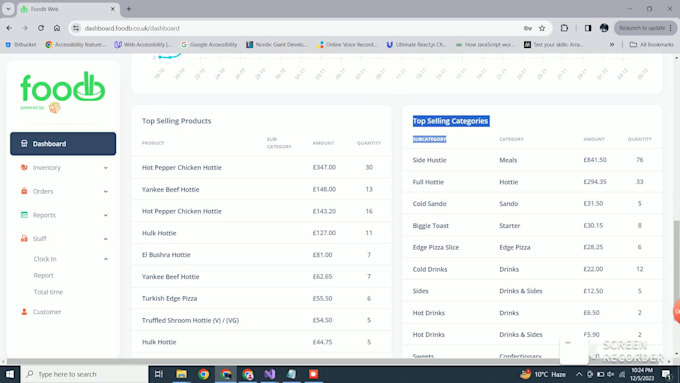The image size is (680, 383).
Task: Open the Google Accessibility bookmark
Action: (x=209, y=45)
